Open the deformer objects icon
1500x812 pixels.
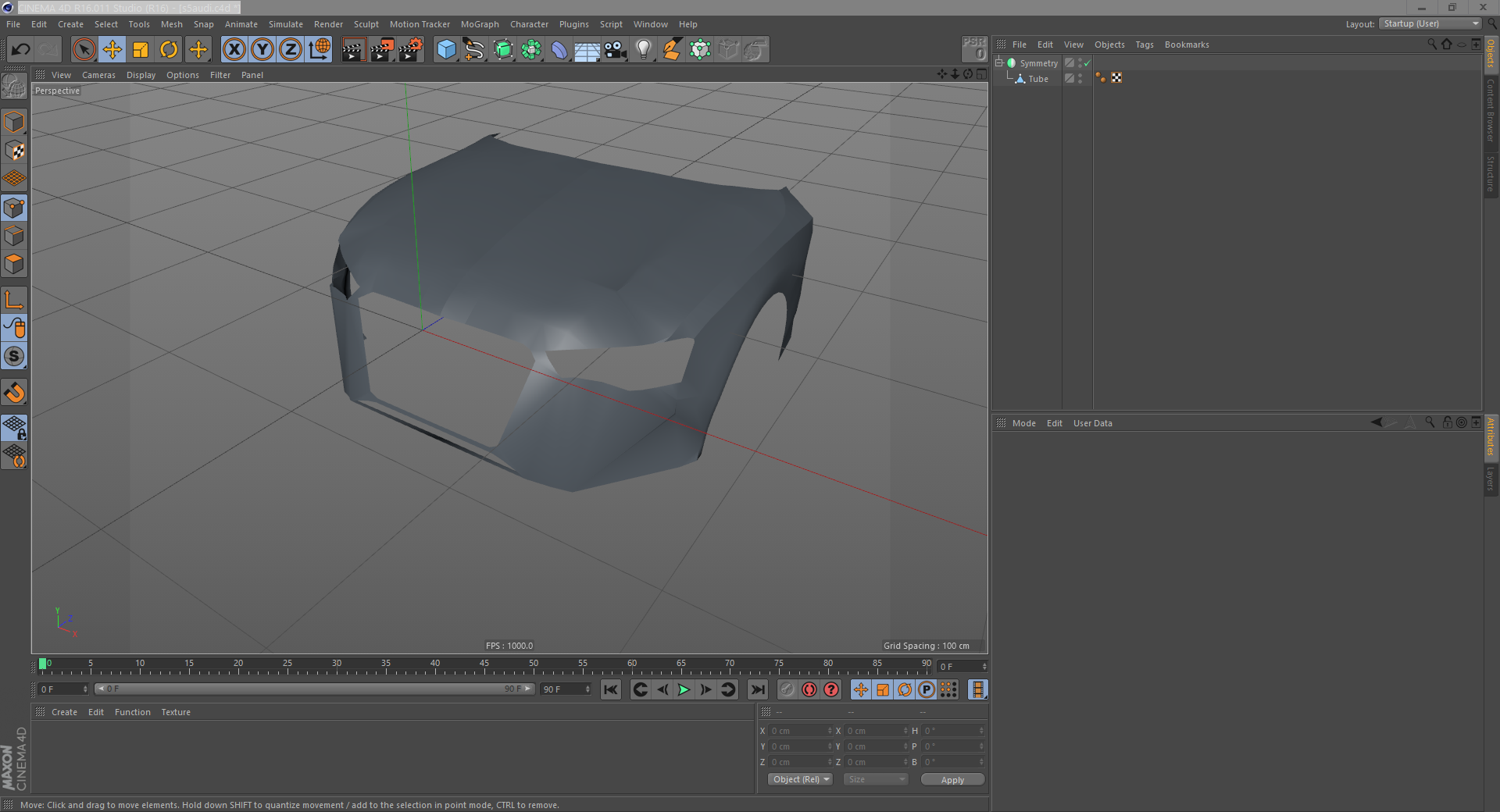559,50
